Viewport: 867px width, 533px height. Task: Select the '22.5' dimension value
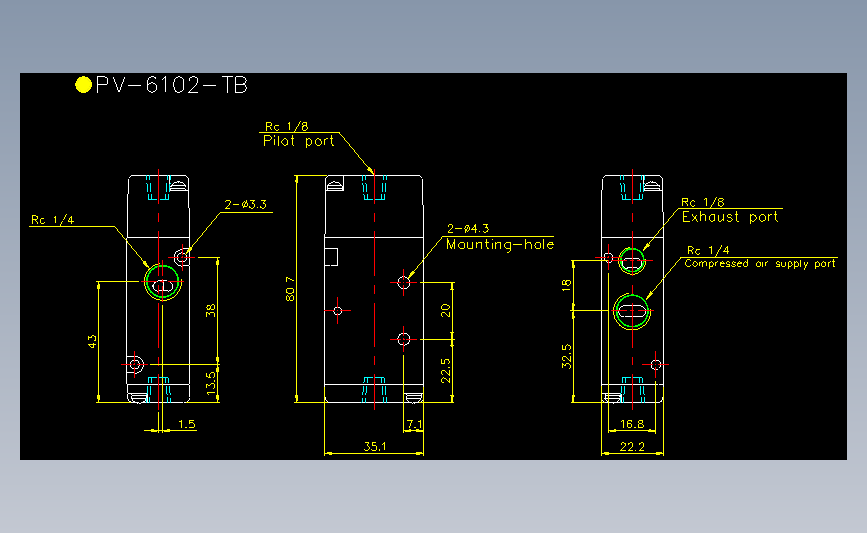446,370
